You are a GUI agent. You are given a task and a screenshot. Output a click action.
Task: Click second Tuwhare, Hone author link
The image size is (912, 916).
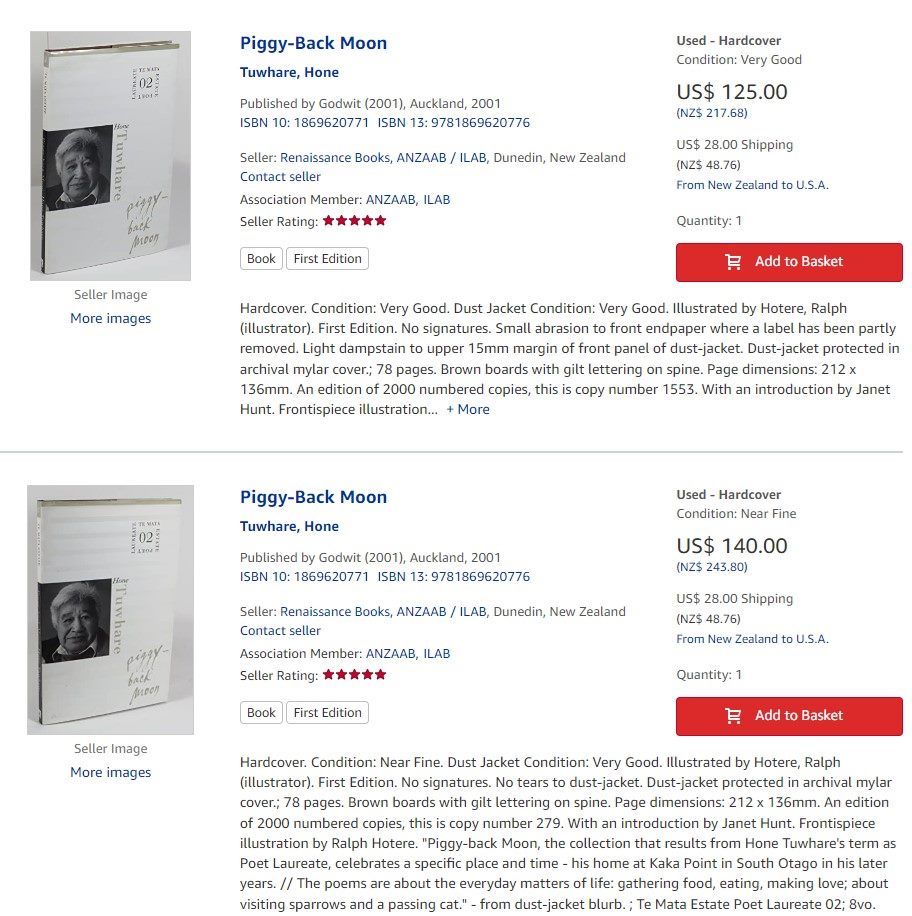pos(289,526)
